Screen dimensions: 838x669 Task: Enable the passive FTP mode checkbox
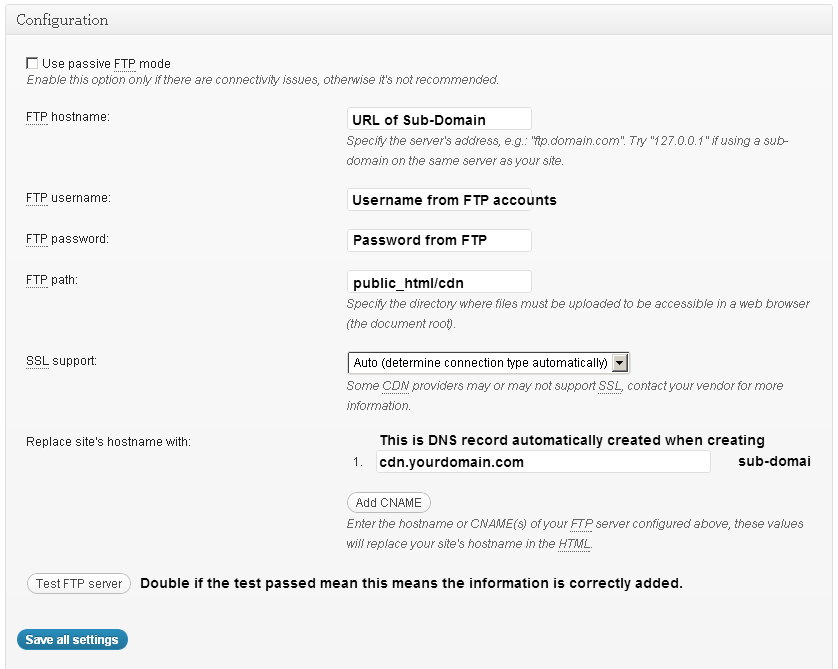click(x=31, y=63)
